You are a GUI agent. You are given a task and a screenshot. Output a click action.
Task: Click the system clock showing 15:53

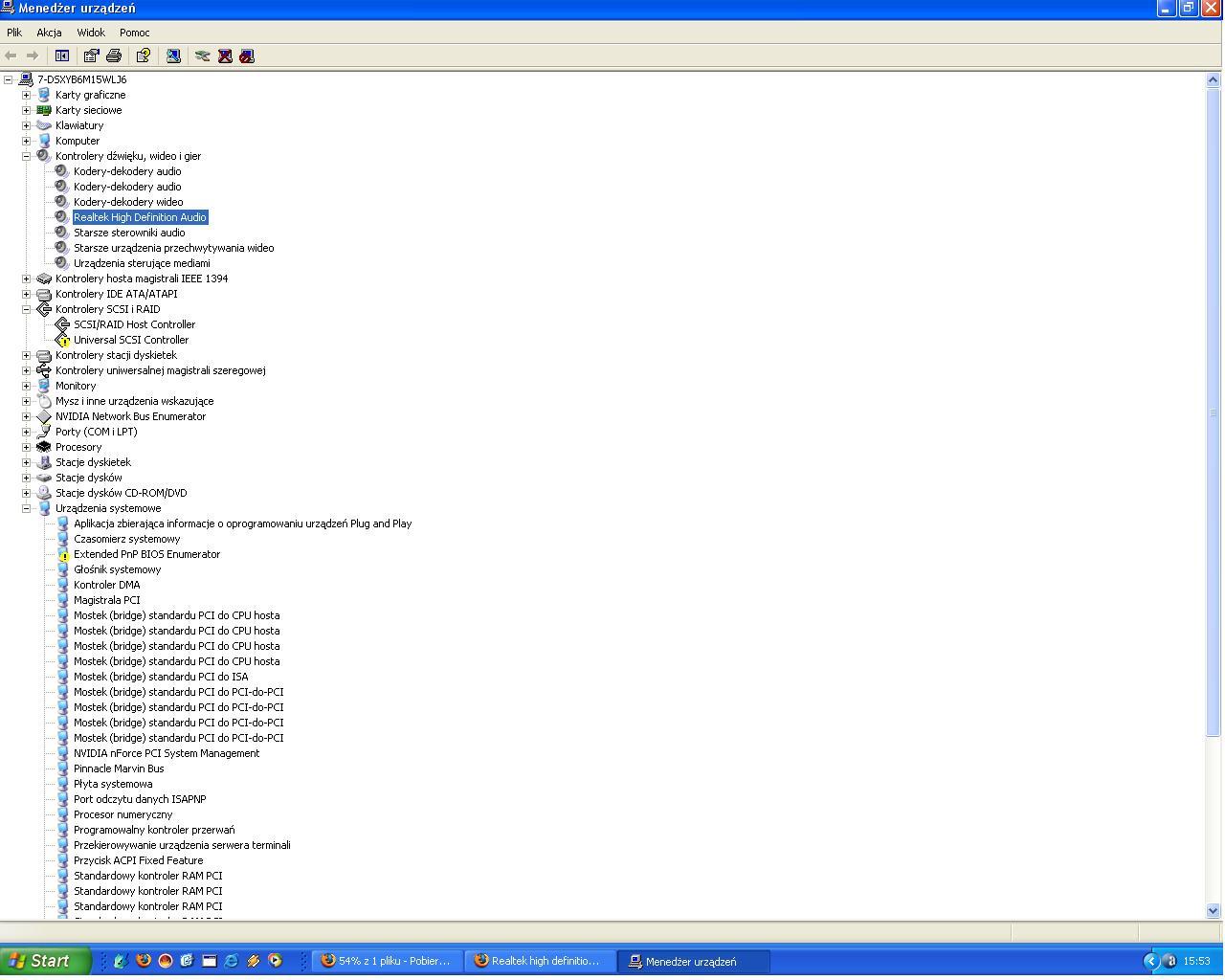click(x=1196, y=961)
